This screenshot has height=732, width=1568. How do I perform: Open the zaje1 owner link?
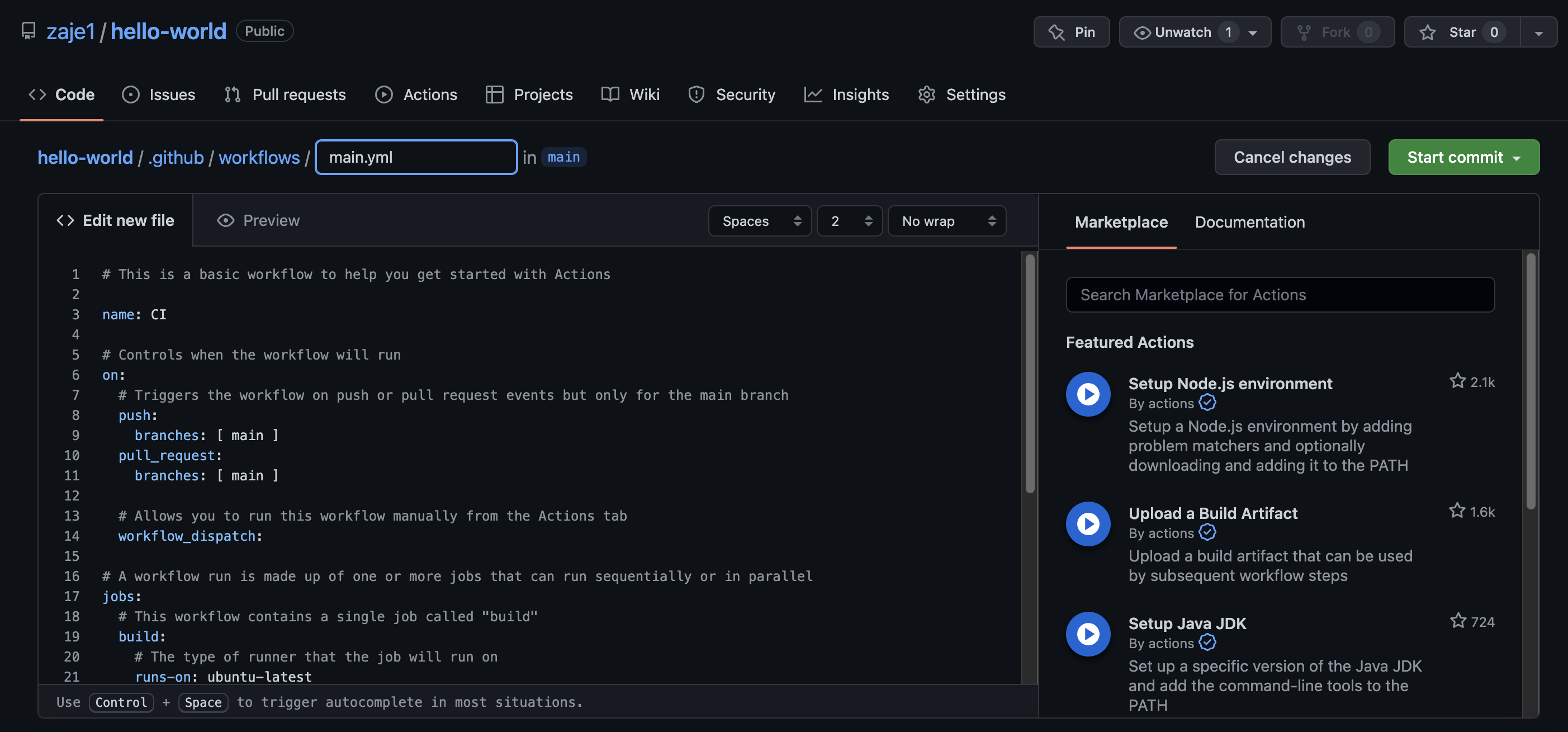(70, 31)
